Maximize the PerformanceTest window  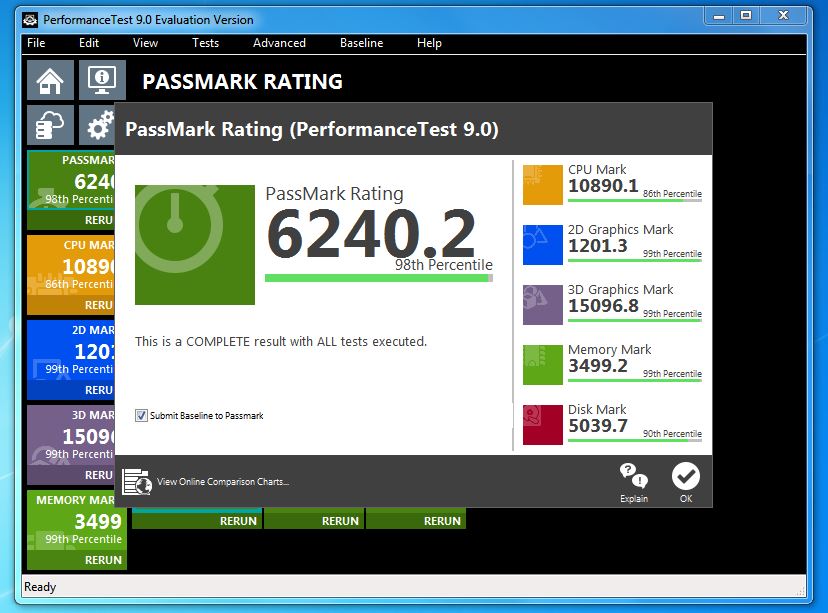(x=746, y=15)
